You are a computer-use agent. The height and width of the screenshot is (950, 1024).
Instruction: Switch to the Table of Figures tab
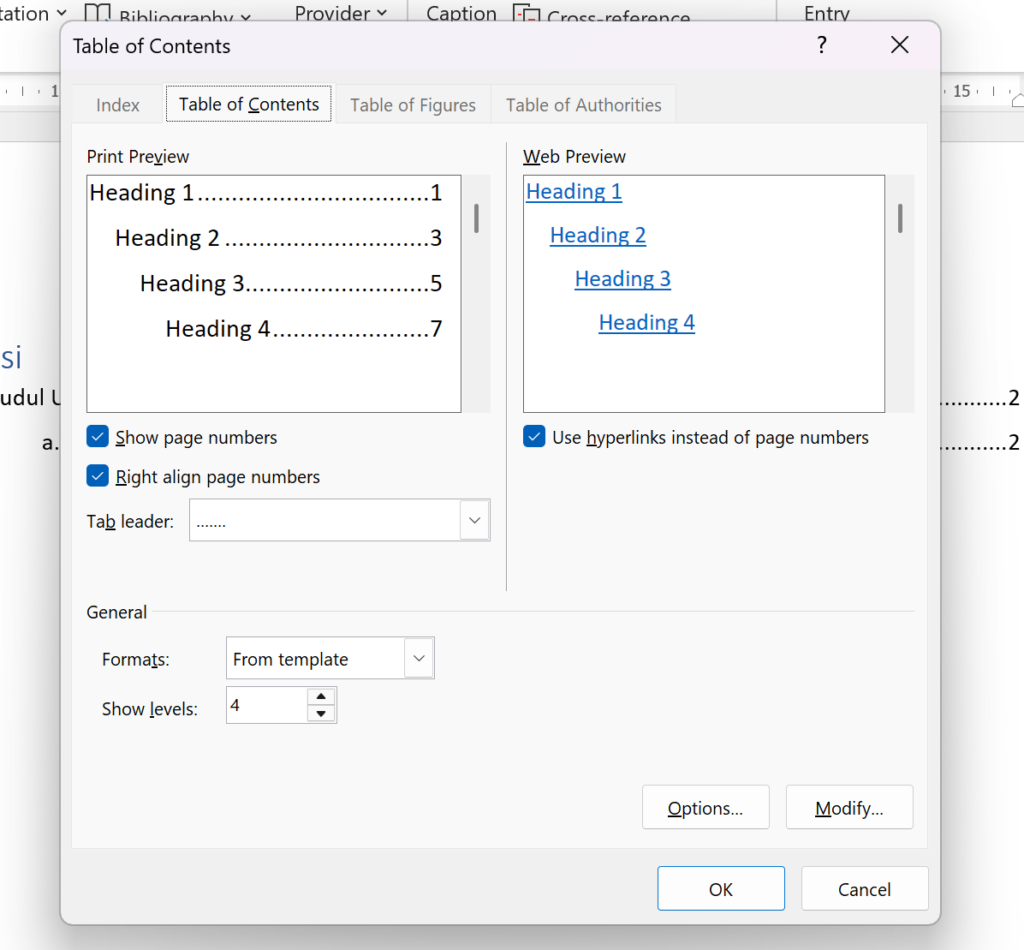tap(413, 104)
